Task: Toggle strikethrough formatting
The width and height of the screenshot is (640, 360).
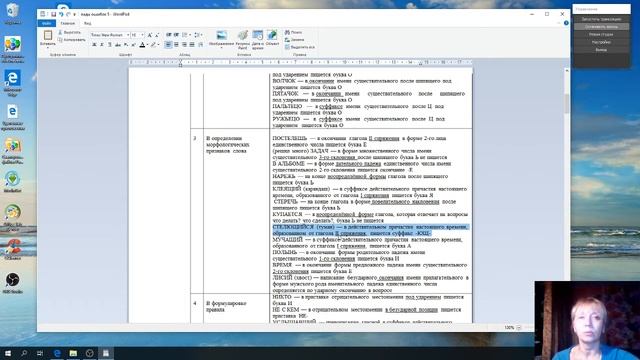Action: [x=118, y=44]
